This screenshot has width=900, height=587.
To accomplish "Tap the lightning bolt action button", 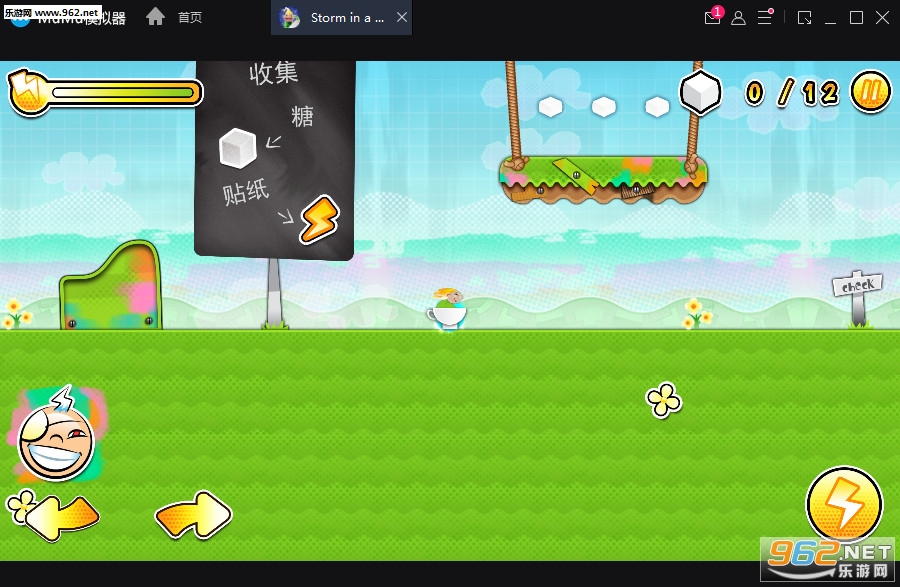I will (x=843, y=504).
